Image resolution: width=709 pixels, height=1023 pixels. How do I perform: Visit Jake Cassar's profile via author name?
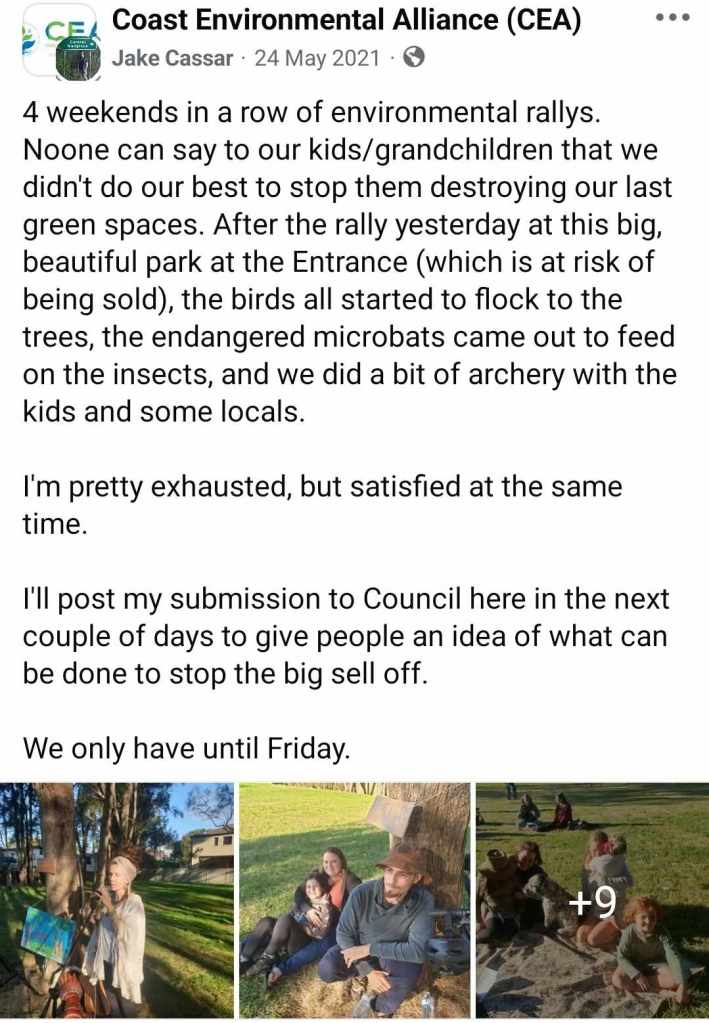coord(173,58)
